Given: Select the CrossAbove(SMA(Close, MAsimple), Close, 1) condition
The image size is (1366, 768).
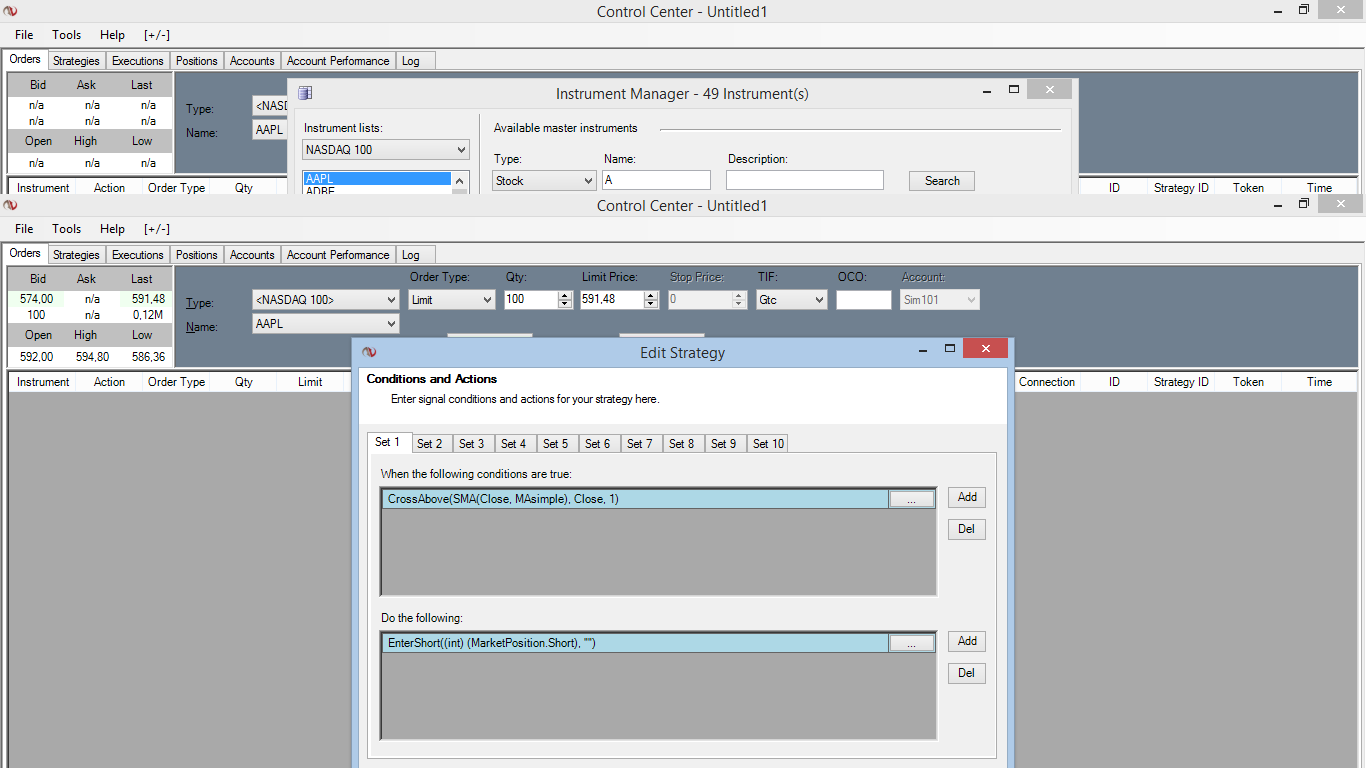Looking at the screenshot, I should (635, 499).
